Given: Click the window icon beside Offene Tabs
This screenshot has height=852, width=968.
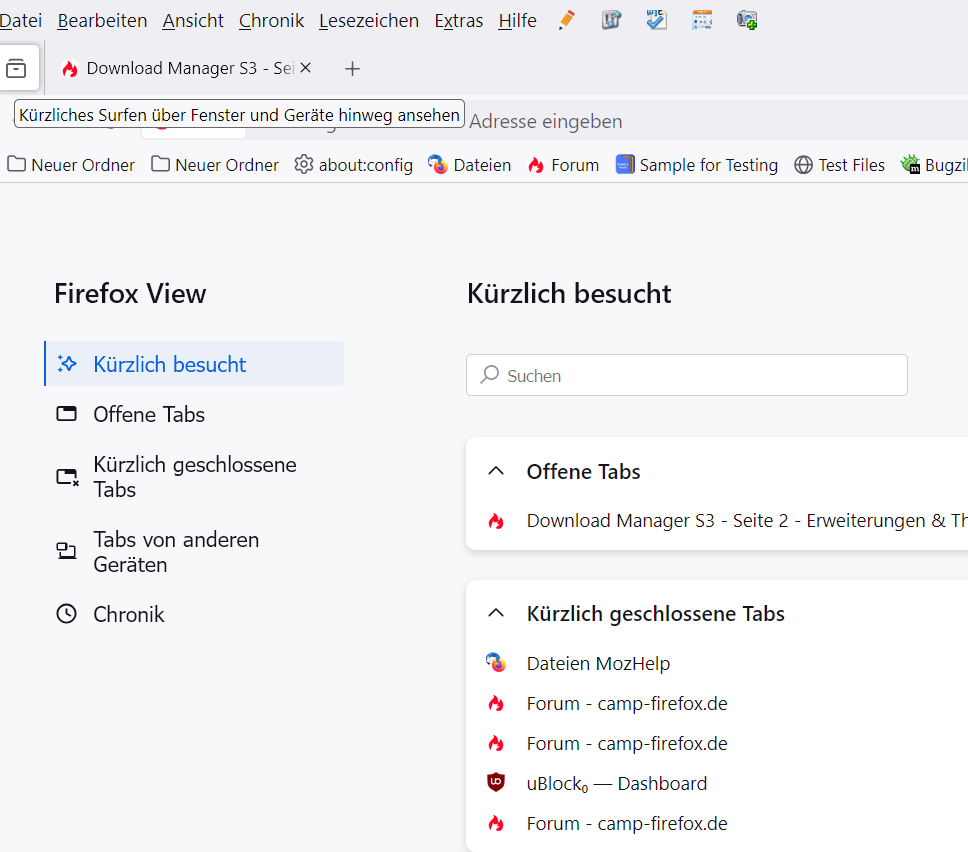Looking at the screenshot, I should coord(67,414).
